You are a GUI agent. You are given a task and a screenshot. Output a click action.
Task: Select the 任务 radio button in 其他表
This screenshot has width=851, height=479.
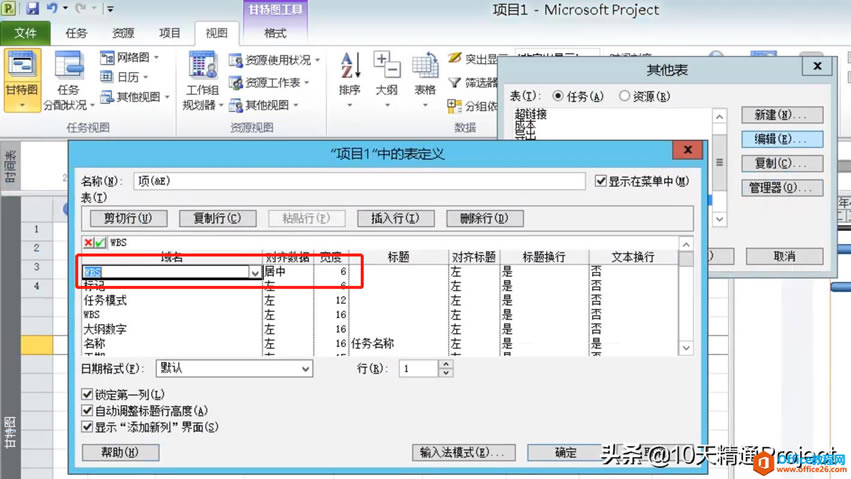558,96
